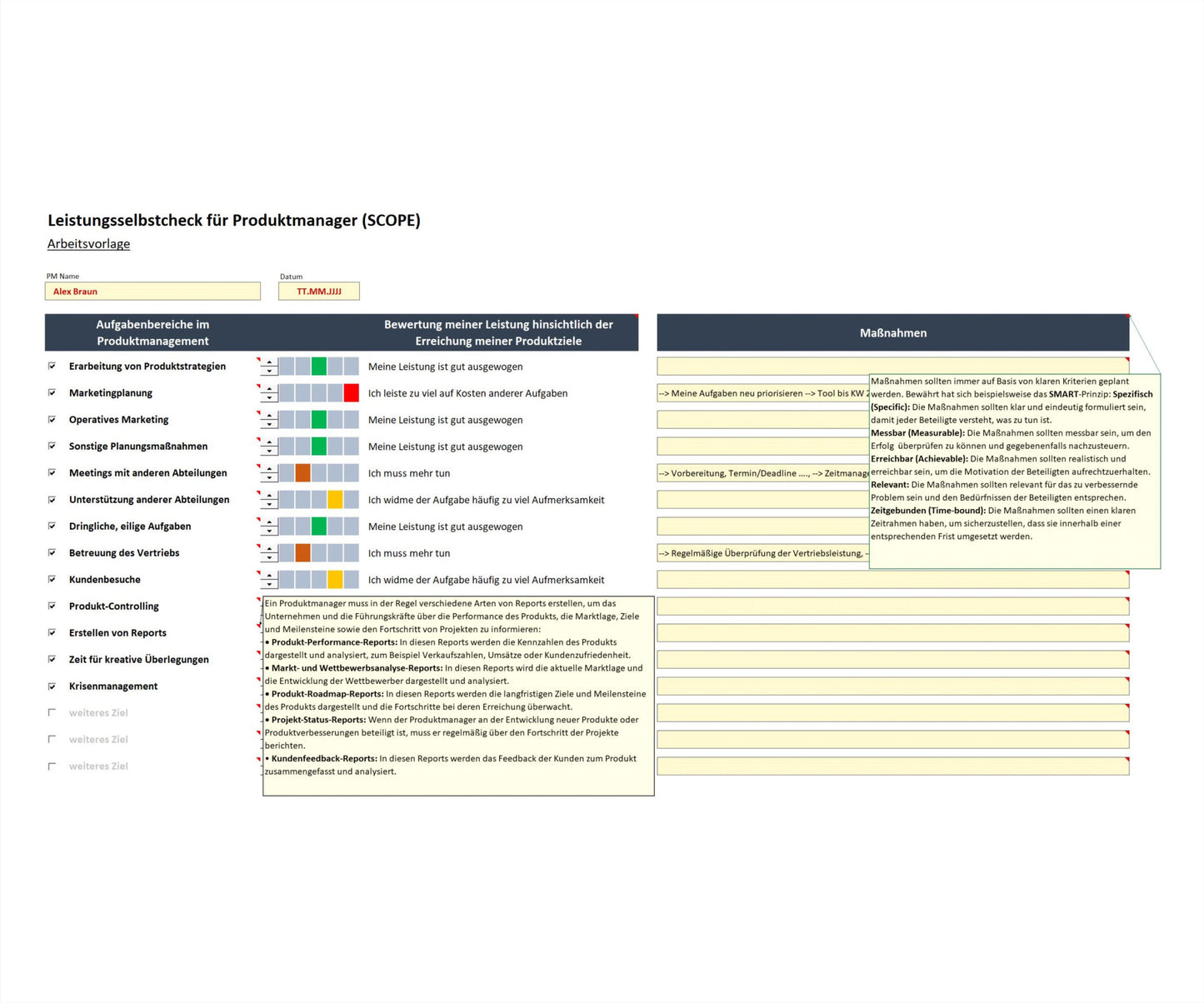The image size is (1204, 1003).
Task: Click the red comment marker on Maßnahmen header
Action: pyautogui.click(x=1129, y=317)
